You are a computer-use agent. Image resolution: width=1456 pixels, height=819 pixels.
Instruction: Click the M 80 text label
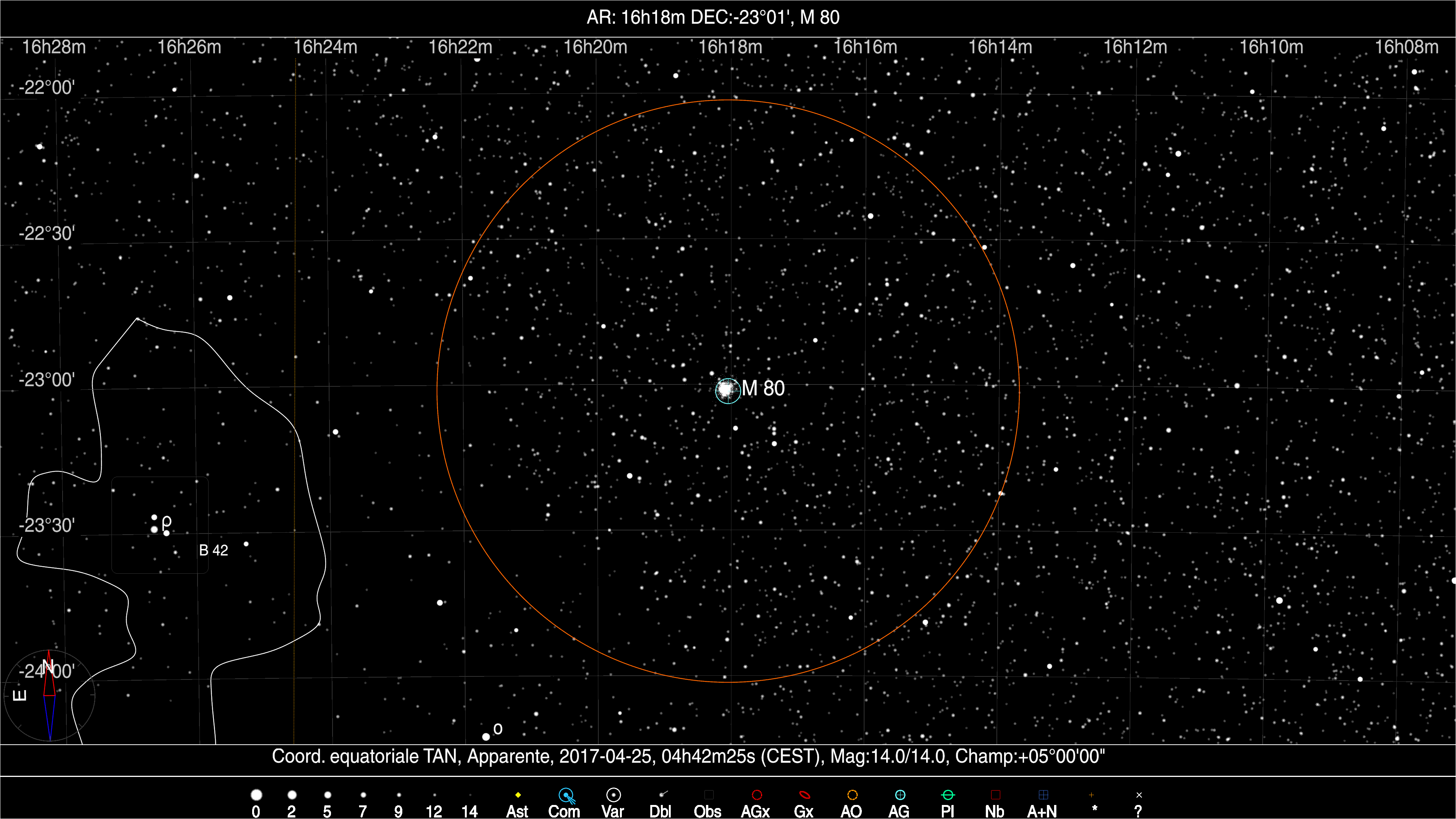click(763, 388)
